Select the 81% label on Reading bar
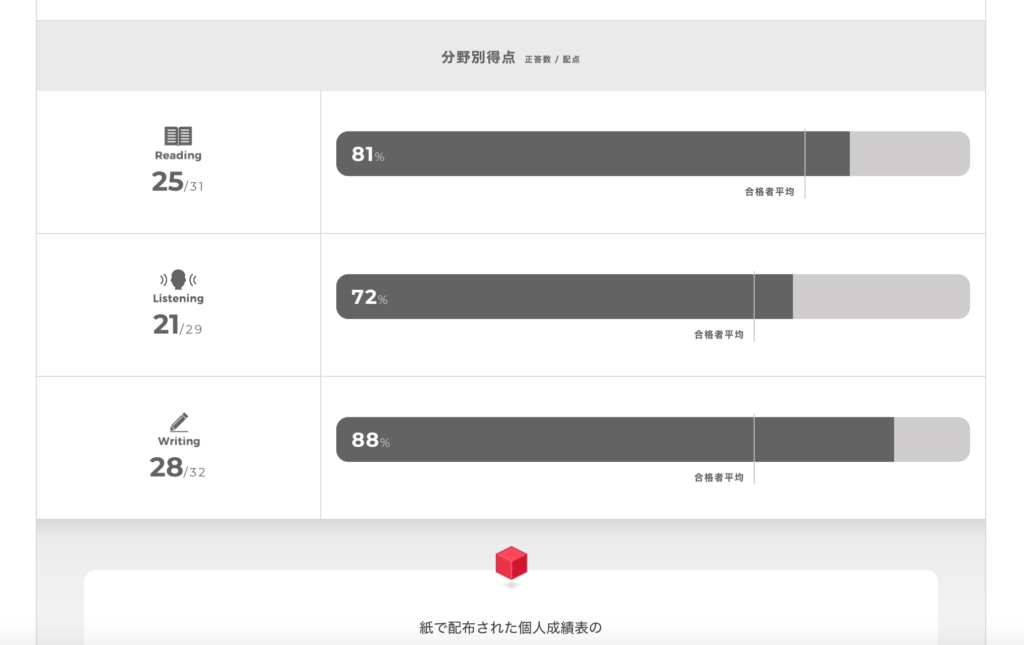 (x=367, y=155)
